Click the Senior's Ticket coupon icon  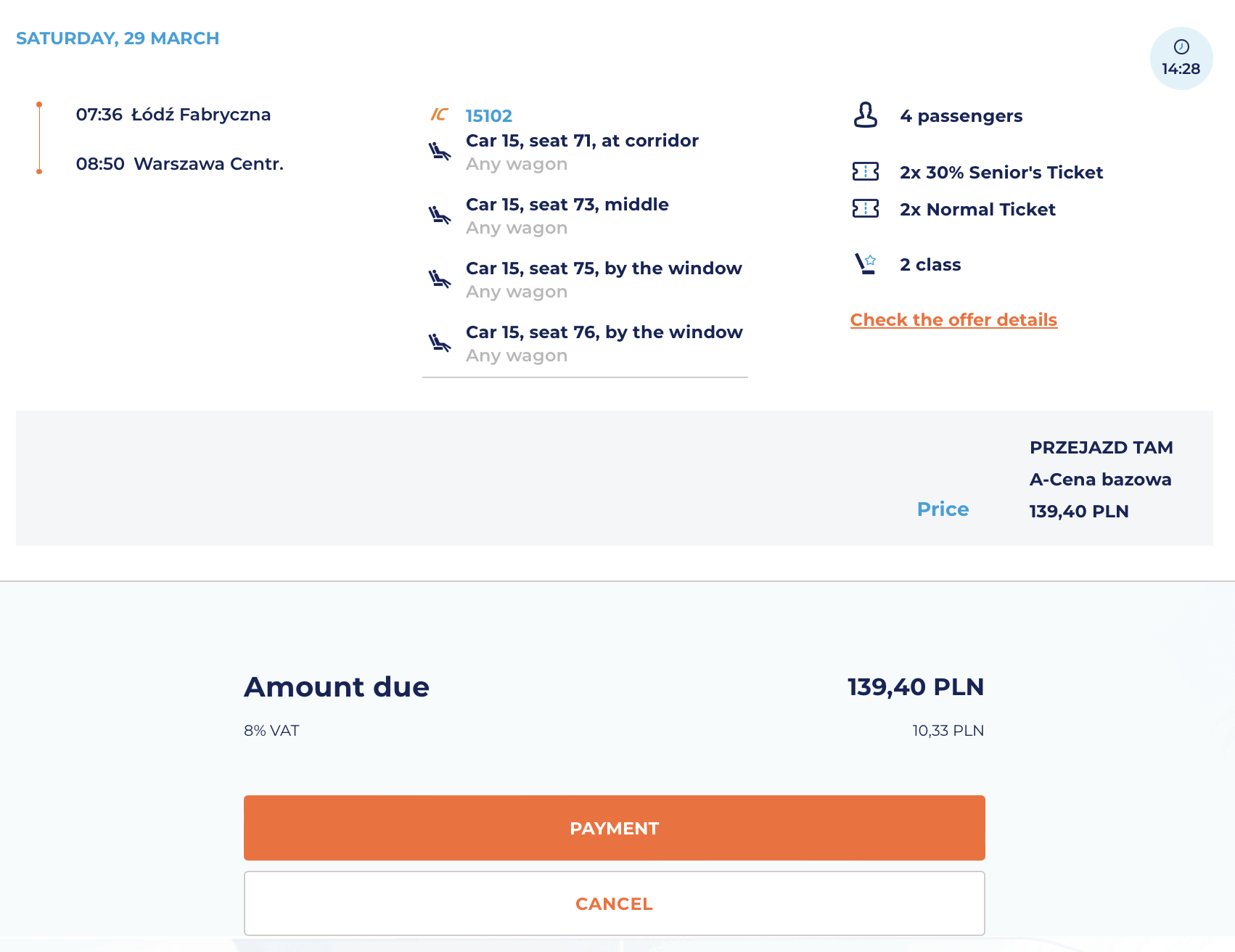[x=865, y=172]
